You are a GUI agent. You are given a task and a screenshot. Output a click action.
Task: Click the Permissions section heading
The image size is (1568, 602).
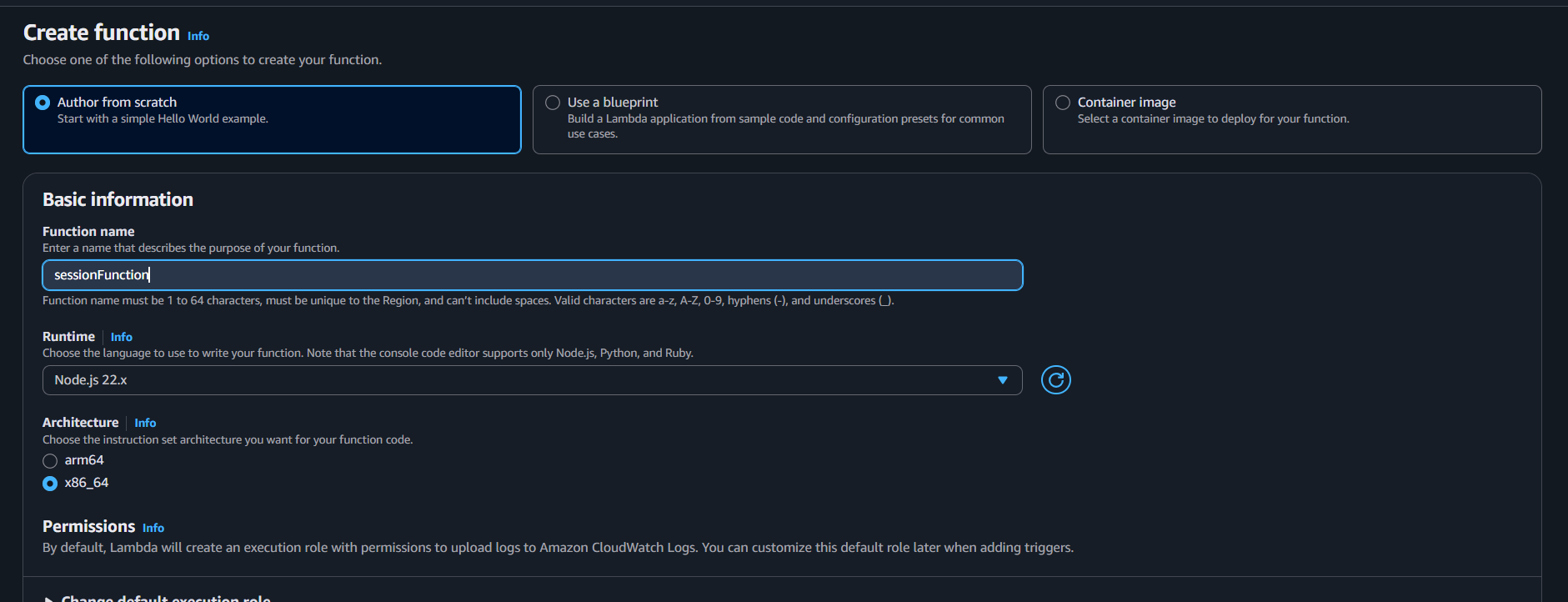pyautogui.click(x=88, y=526)
